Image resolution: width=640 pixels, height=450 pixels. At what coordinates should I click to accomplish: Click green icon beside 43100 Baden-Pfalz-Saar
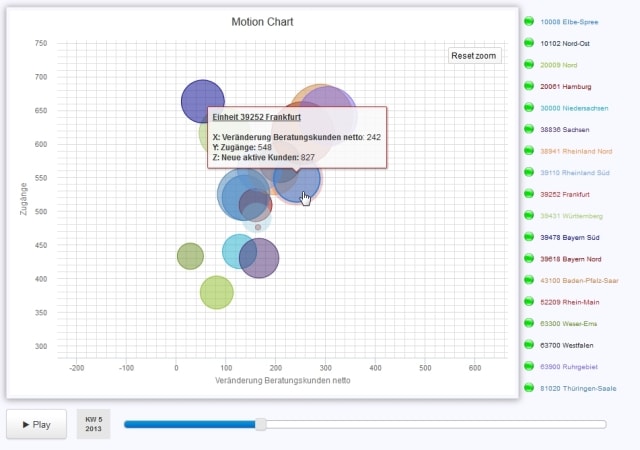click(529, 280)
